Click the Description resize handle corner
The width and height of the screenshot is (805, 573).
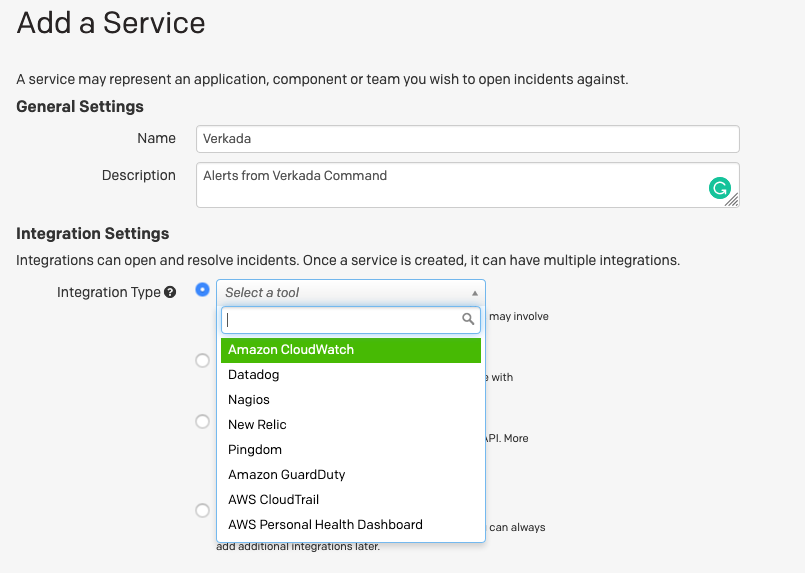click(x=732, y=200)
